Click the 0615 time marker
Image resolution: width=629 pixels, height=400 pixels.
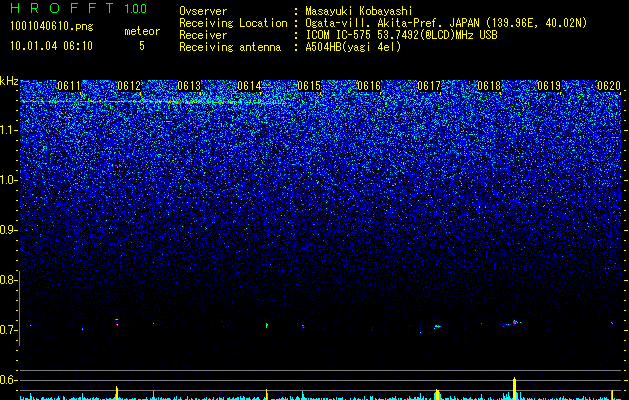pyautogui.click(x=309, y=86)
